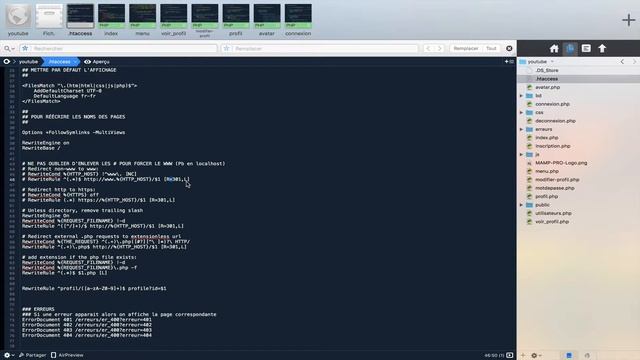Open search options magnifier dropdown

pyautogui.click(x=9, y=49)
